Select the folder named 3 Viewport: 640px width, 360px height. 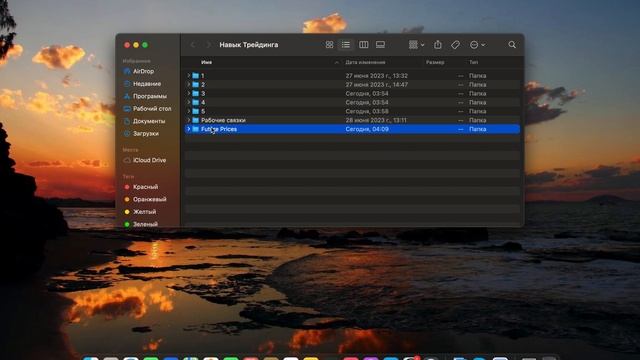tap(352, 93)
